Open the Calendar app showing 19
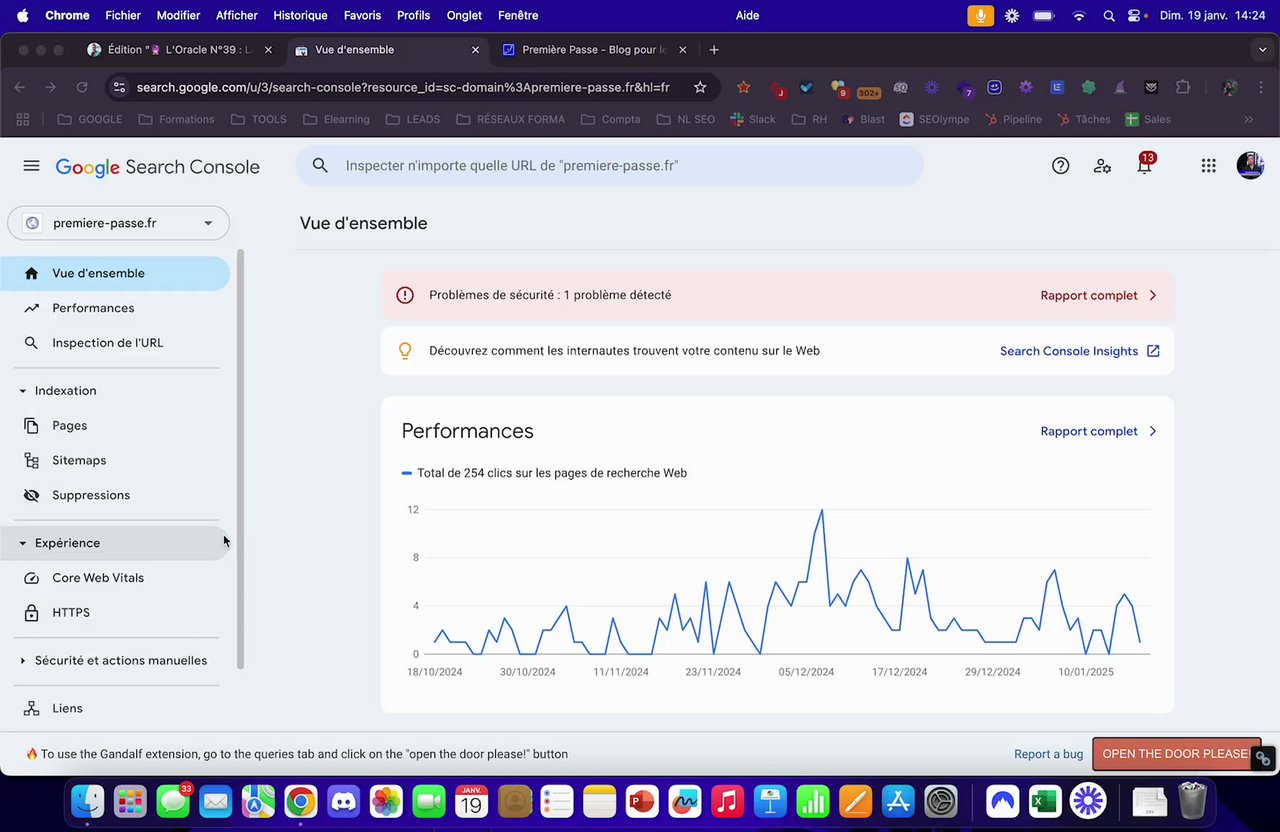 (471, 801)
